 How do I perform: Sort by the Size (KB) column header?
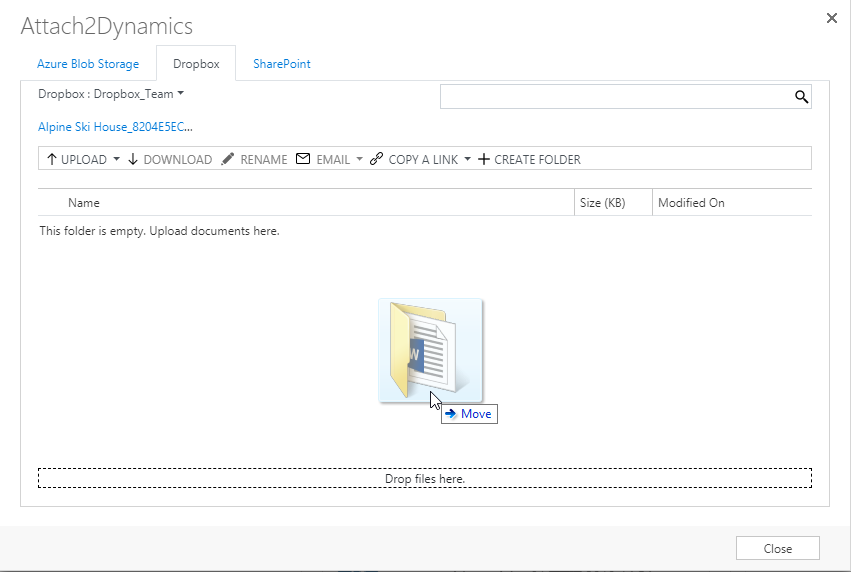pos(602,202)
